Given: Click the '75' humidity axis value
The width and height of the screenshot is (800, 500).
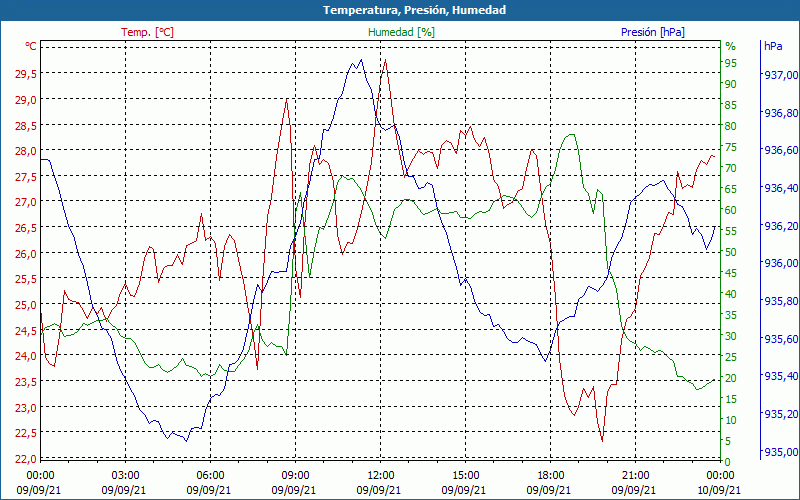Looking at the screenshot, I should pyautogui.click(x=731, y=147).
